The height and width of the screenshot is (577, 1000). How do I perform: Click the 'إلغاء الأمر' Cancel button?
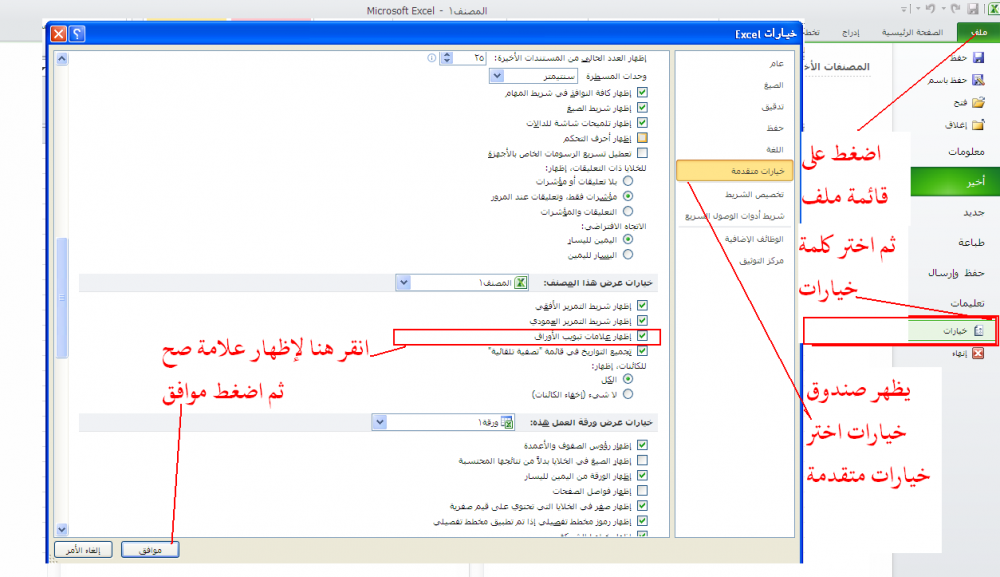83,550
